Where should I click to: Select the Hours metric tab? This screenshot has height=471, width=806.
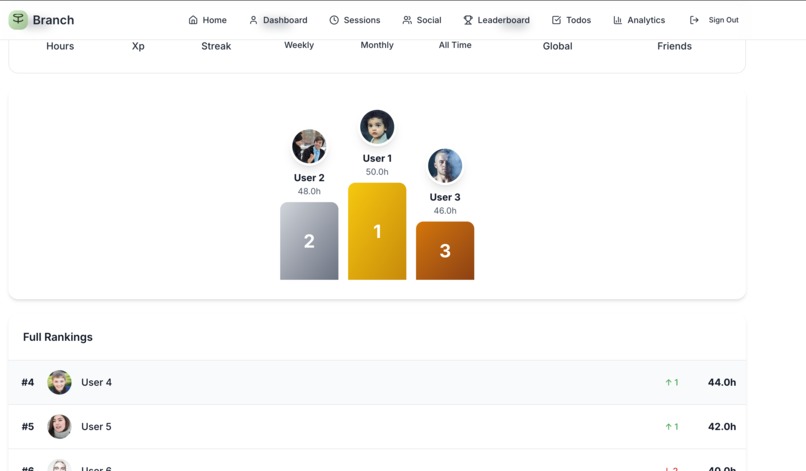pos(60,46)
